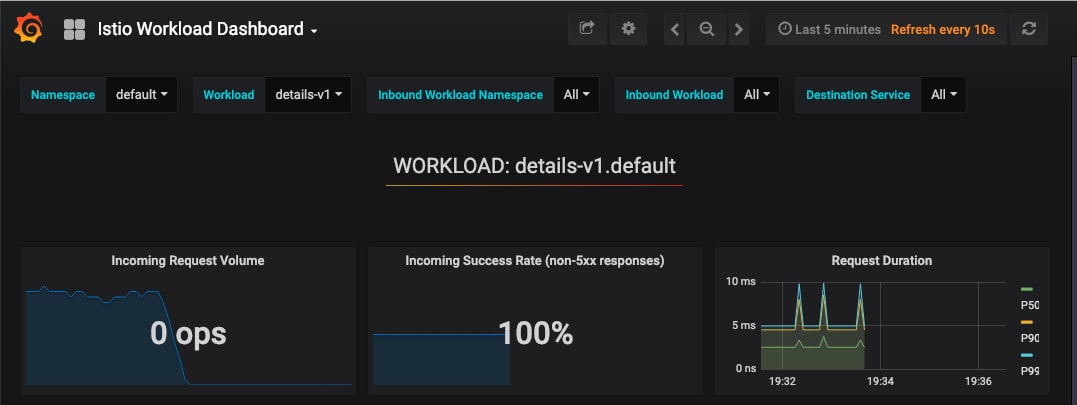Viewport: 1077px width, 405px height.
Task: Open the Istio Workload Dashboard title dropdown
Action: pos(208,30)
